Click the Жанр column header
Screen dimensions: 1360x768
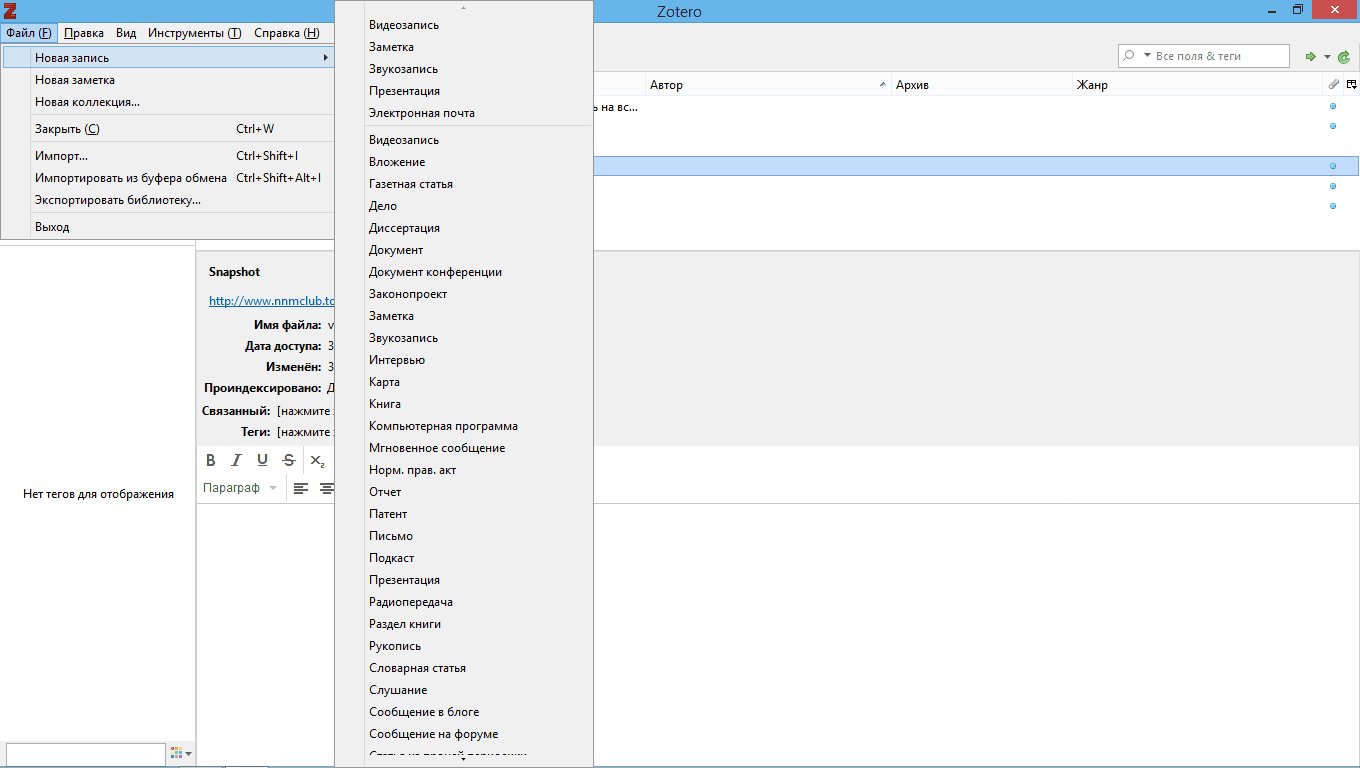click(1198, 85)
